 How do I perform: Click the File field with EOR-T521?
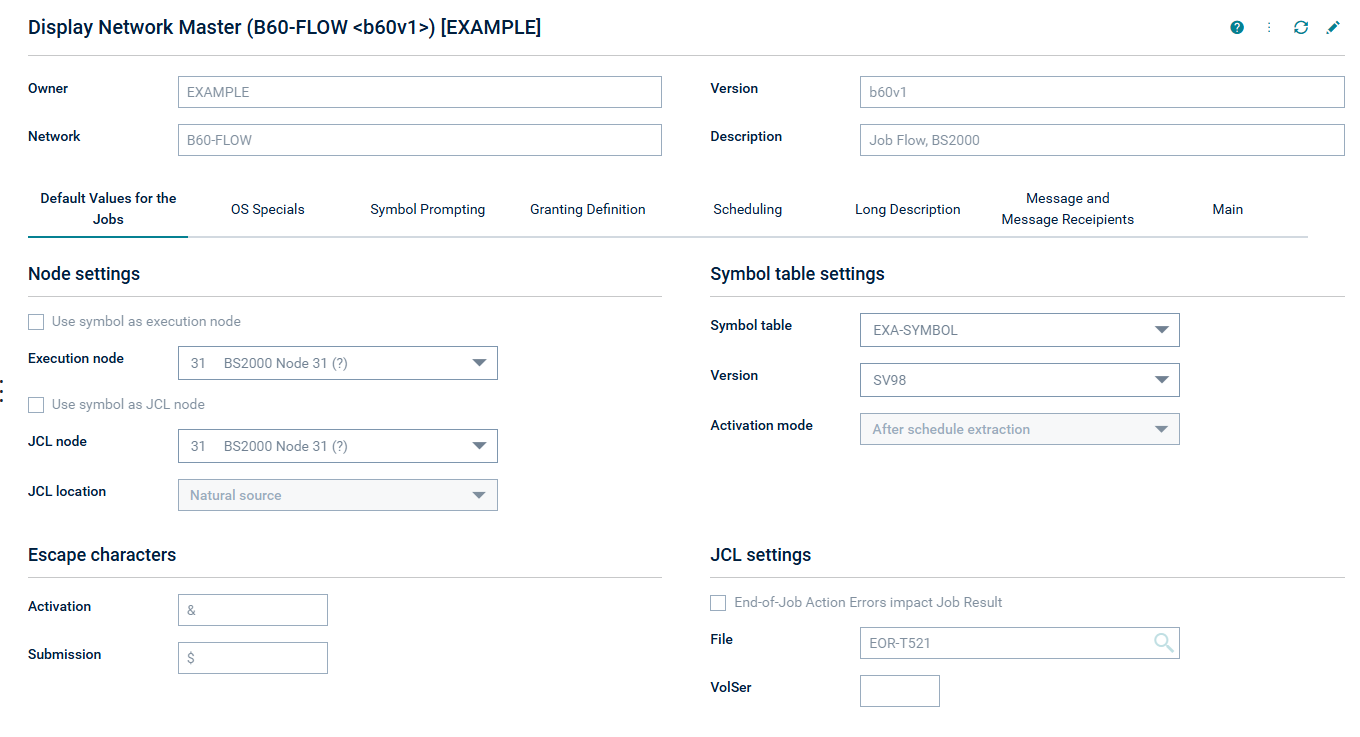(x=1020, y=643)
